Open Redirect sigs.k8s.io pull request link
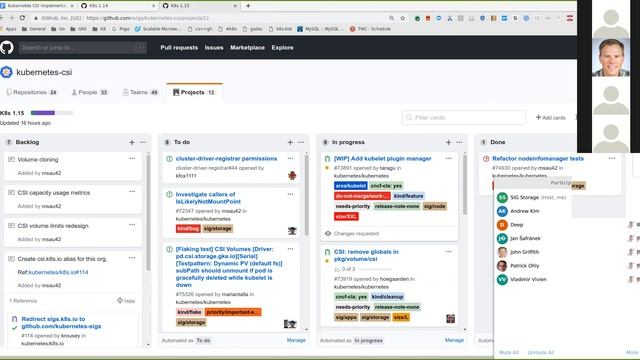 (x=61, y=322)
